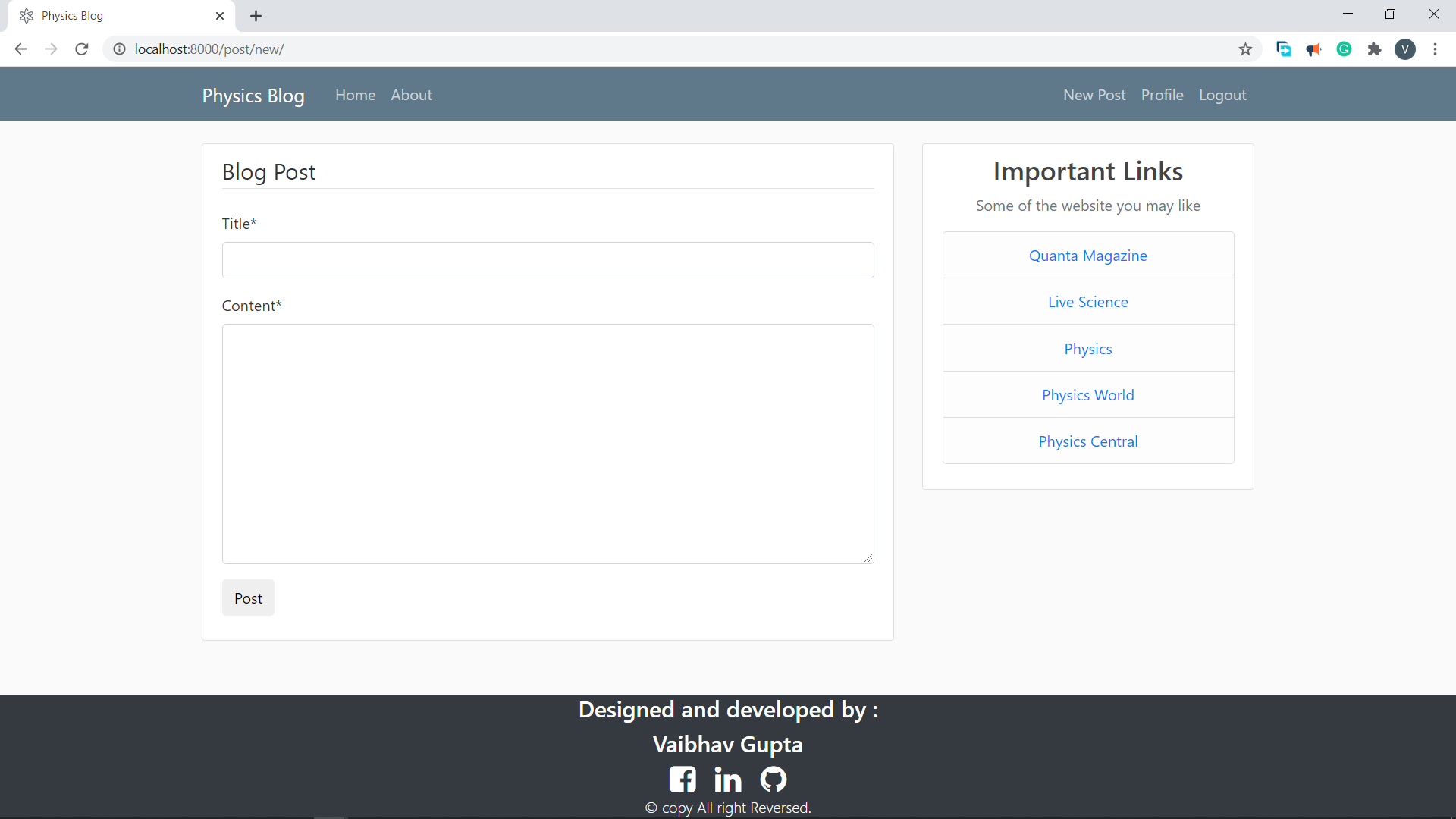Click Logout in the navbar

(x=1222, y=95)
